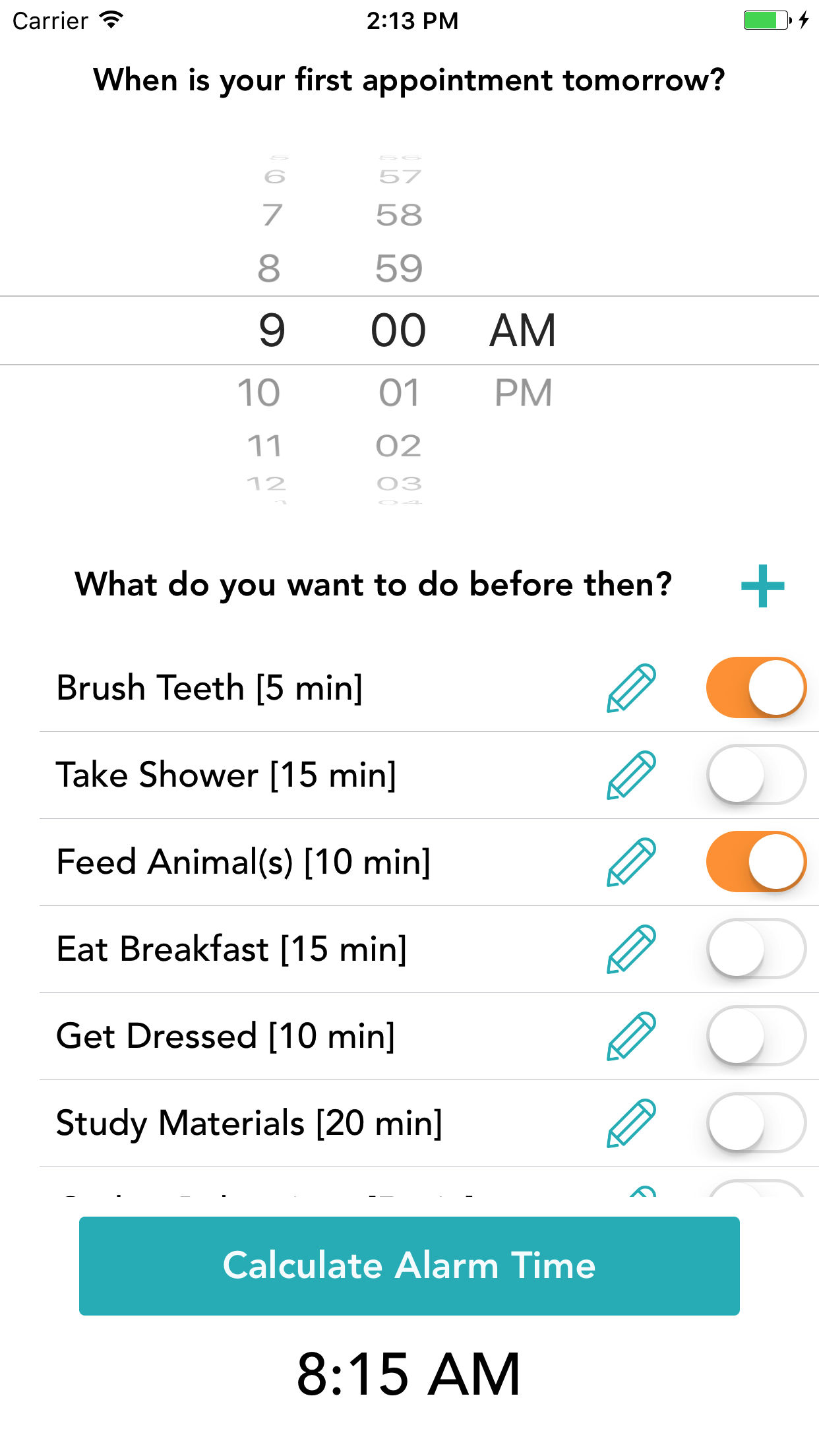Switch on Get Dressed activity
Image resolution: width=819 pixels, height=1456 pixels.
[756, 1035]
